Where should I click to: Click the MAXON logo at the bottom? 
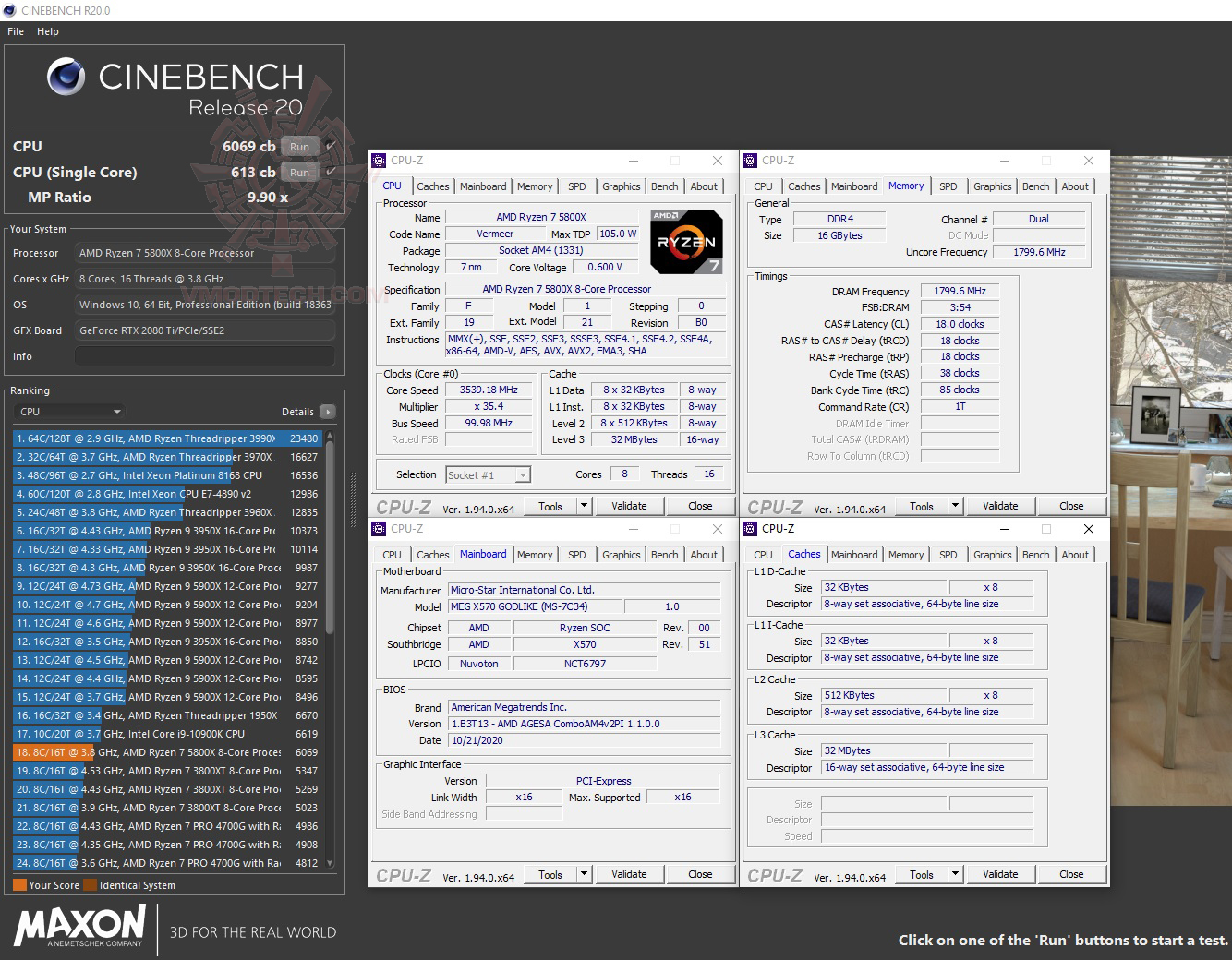(79, 924)
